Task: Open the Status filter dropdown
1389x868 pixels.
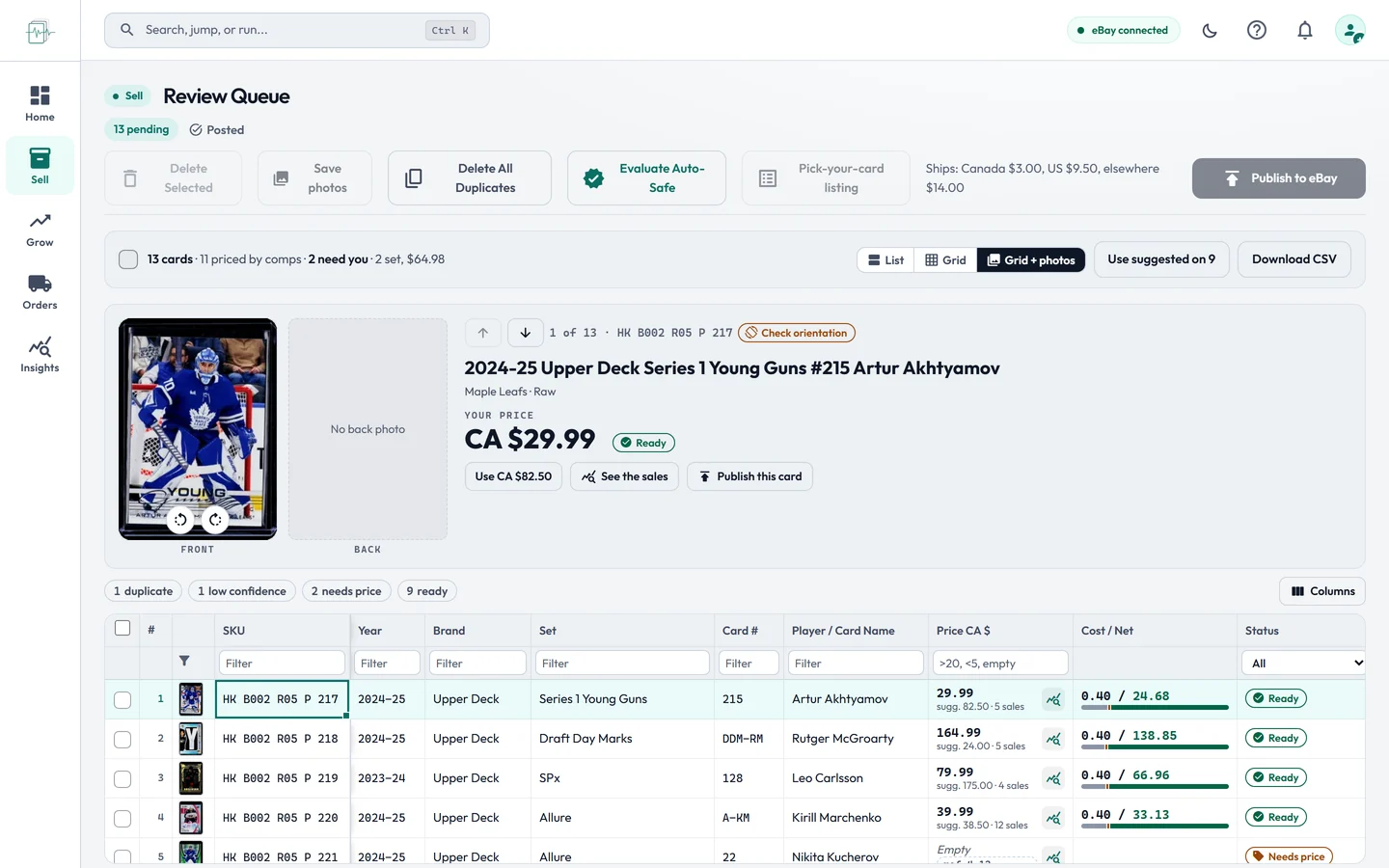Action: pos(1303,663)
